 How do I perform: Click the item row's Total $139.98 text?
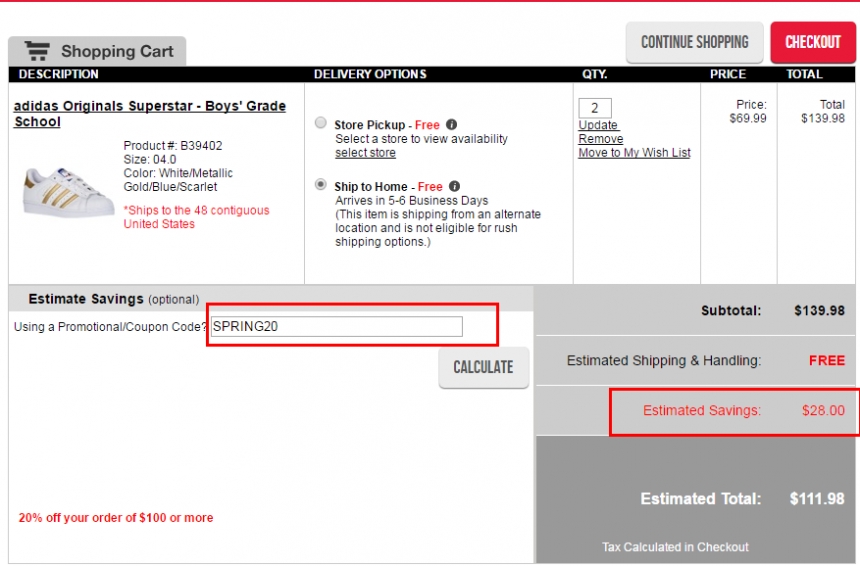tap(823, 111)
